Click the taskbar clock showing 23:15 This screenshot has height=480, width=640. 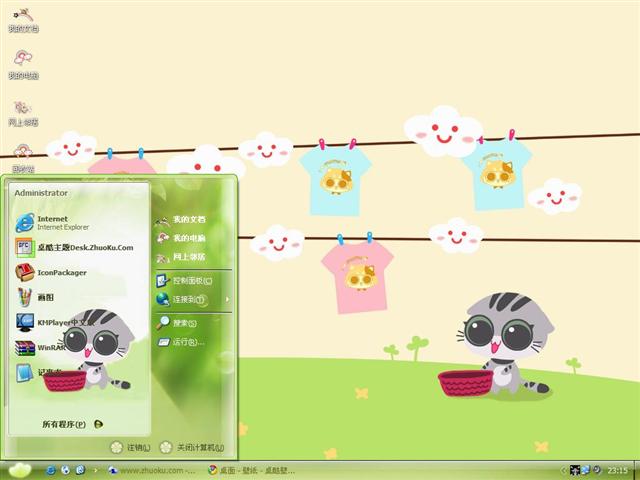617,470
